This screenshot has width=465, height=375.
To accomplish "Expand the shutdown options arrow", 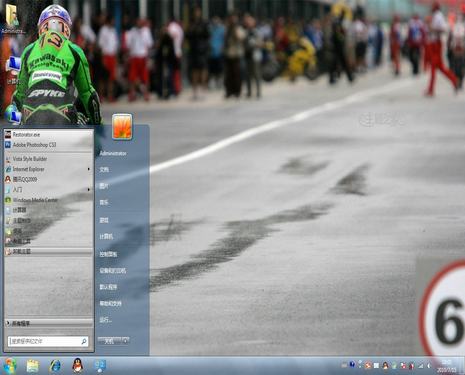I will 126,341.
